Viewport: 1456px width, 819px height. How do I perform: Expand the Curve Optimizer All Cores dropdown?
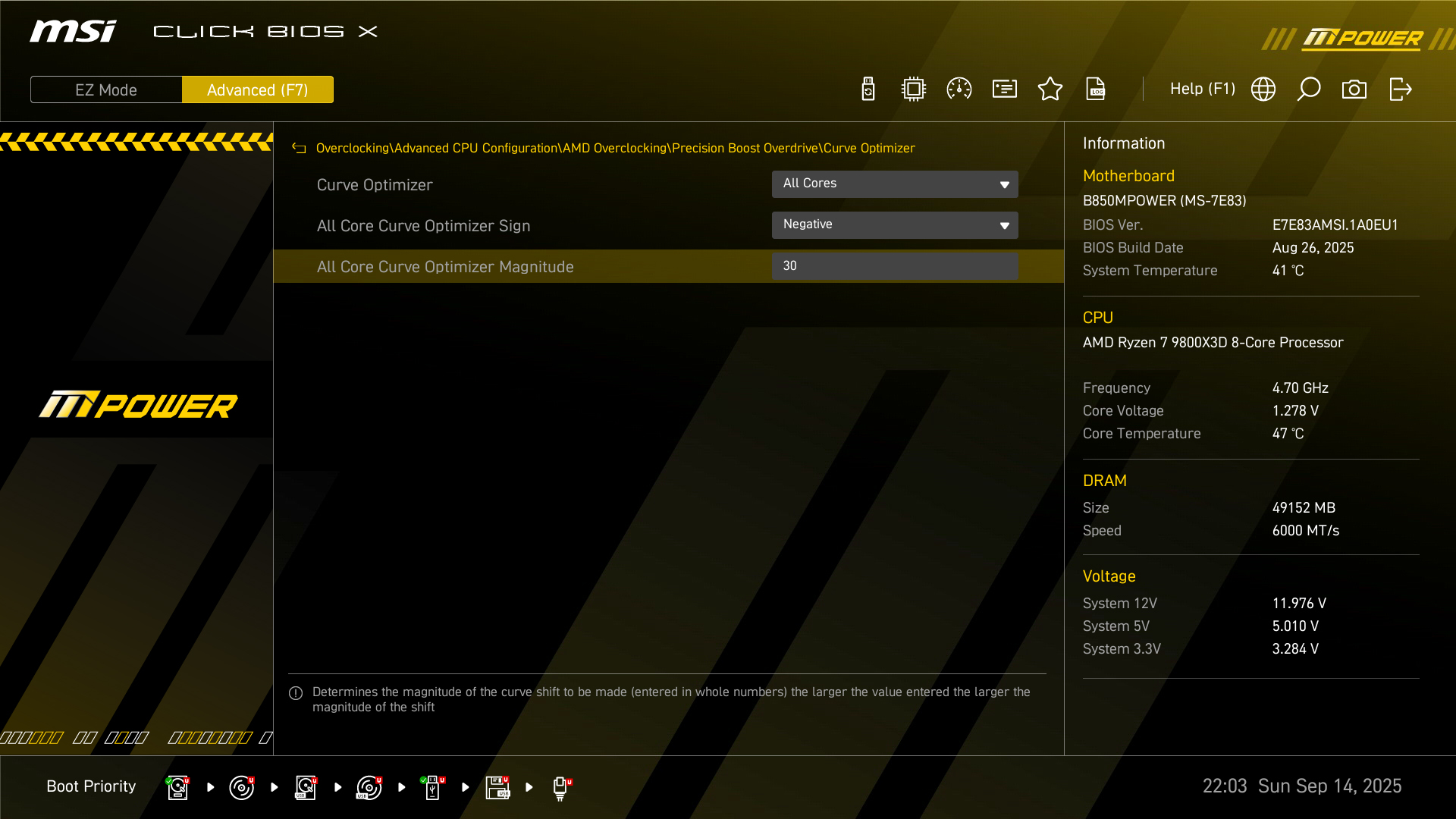click(895, 184)
